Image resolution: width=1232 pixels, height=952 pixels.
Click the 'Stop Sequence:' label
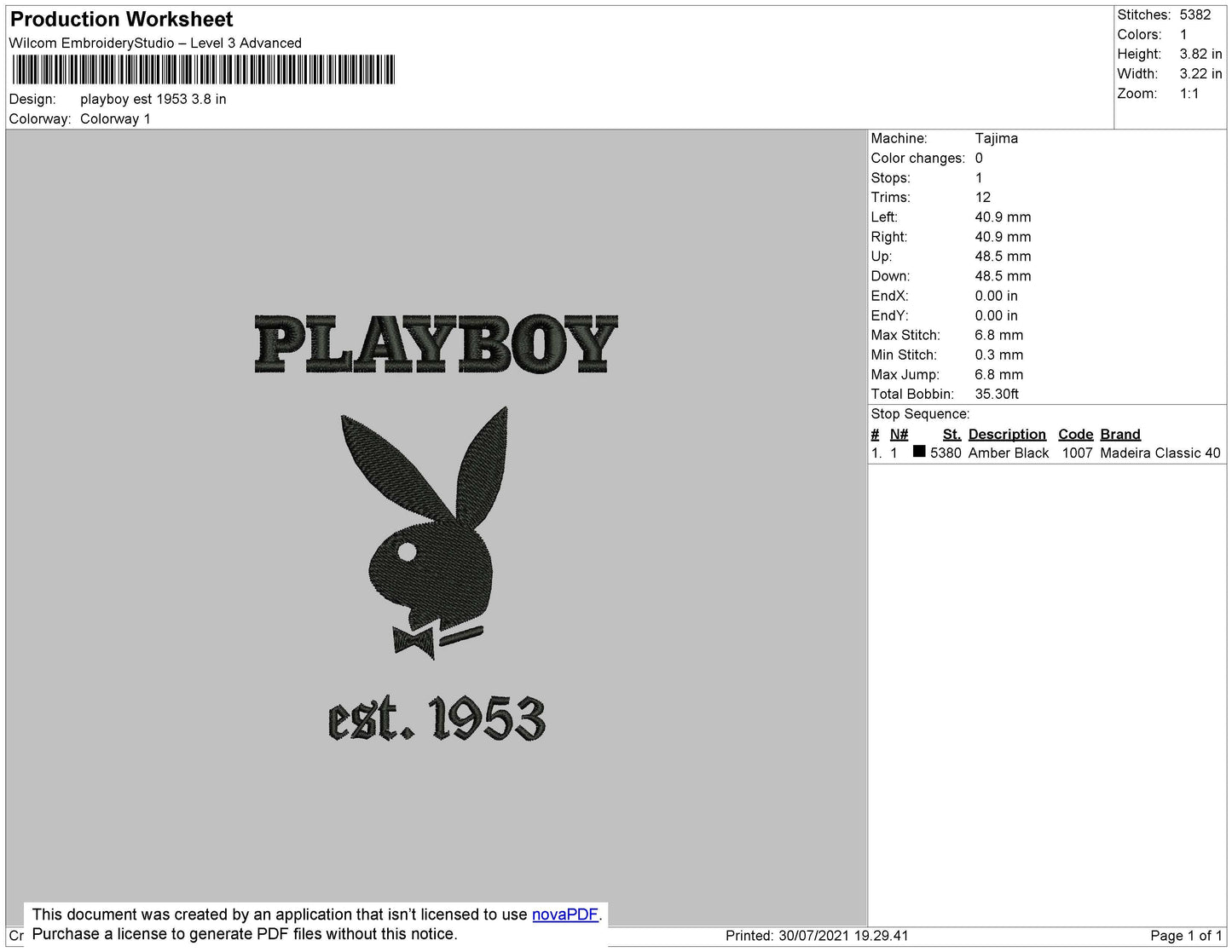click(x=920, y=414)
